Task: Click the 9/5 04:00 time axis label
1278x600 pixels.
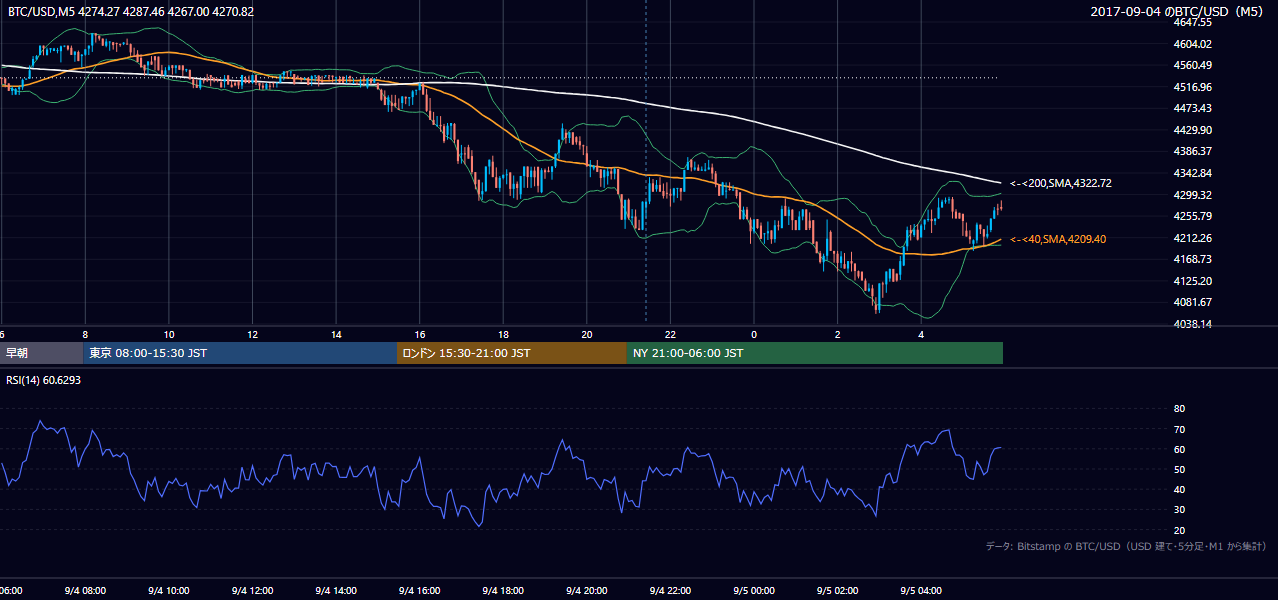Action: (x=921, y=590)
